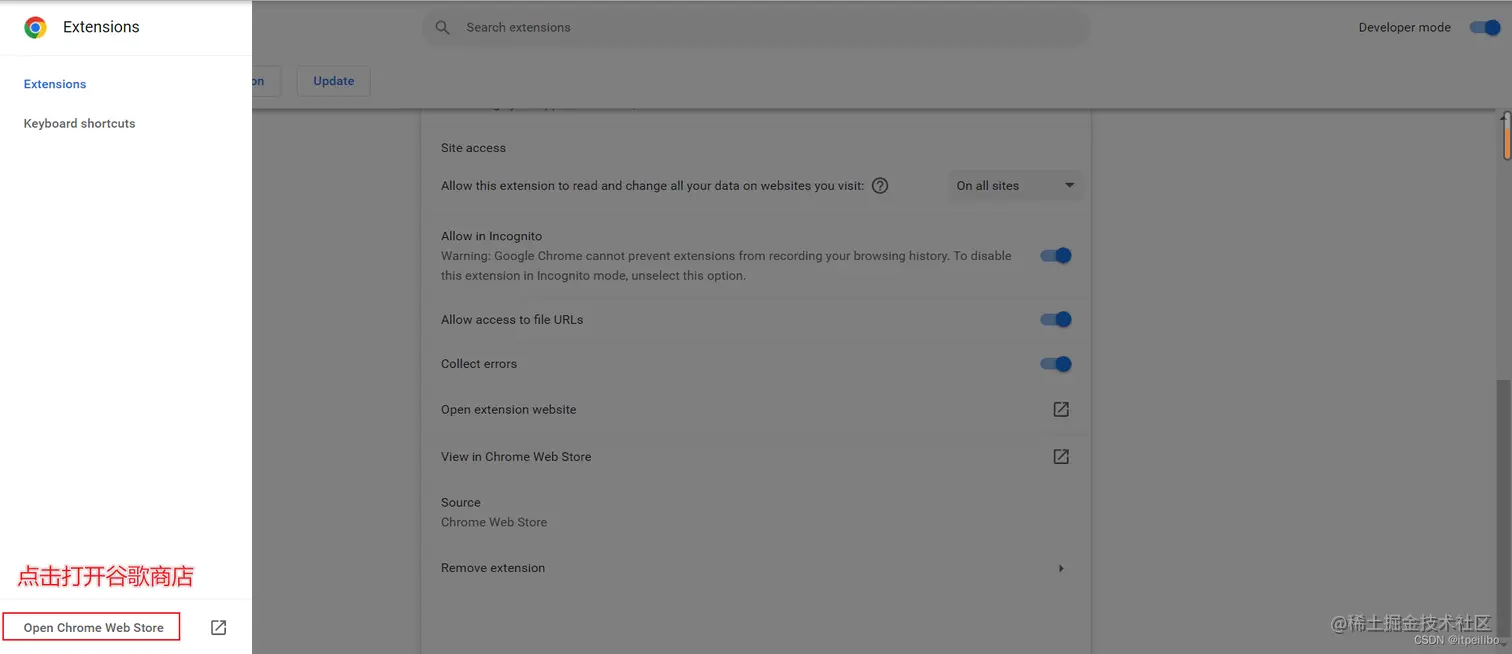This screenshot has width=1512, height=654.
Task: Open Keyboard shortcuts in the sidebar
Action: pyautogui.click(x=79, y=123)
